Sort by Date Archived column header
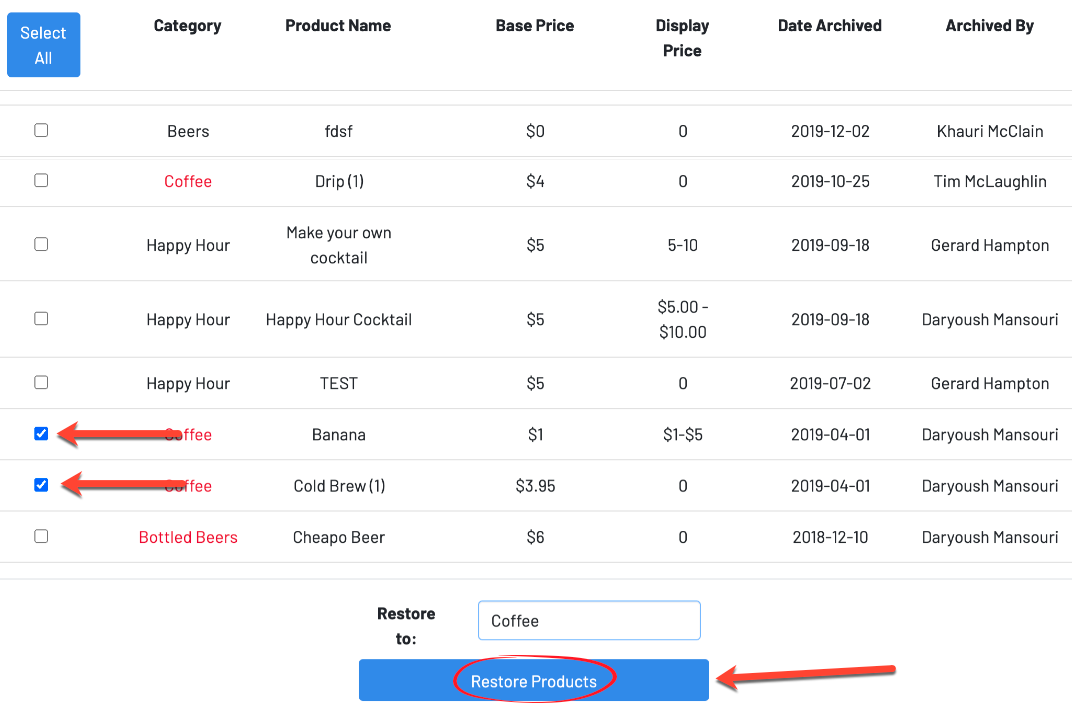The width and height of the screenshot is (1072, 713). [x=830, y=26]
